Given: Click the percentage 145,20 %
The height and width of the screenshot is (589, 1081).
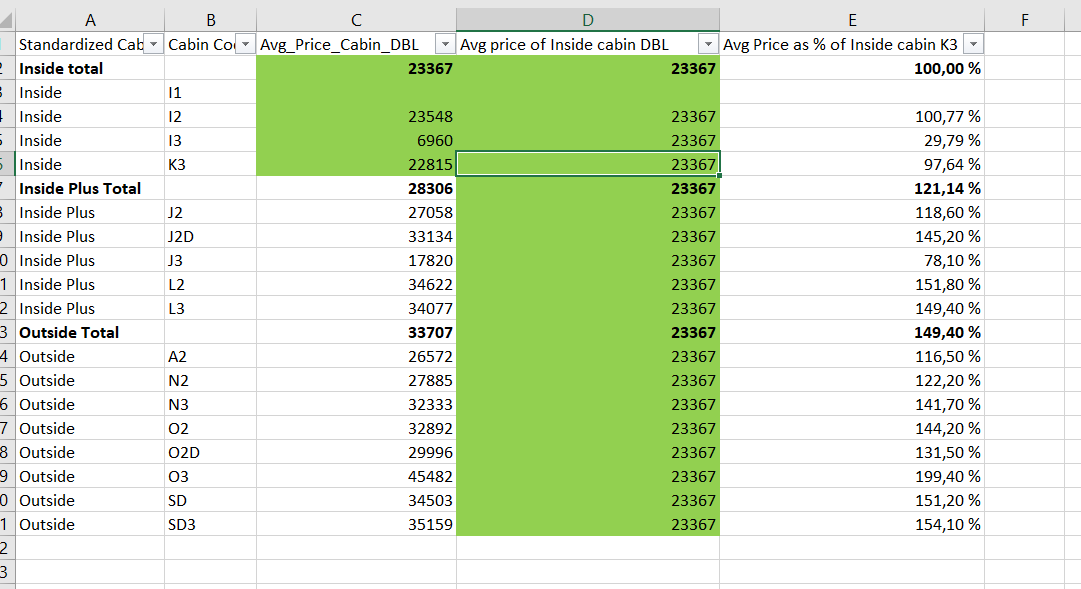Looking at the screenshot, I should [947, 237].
